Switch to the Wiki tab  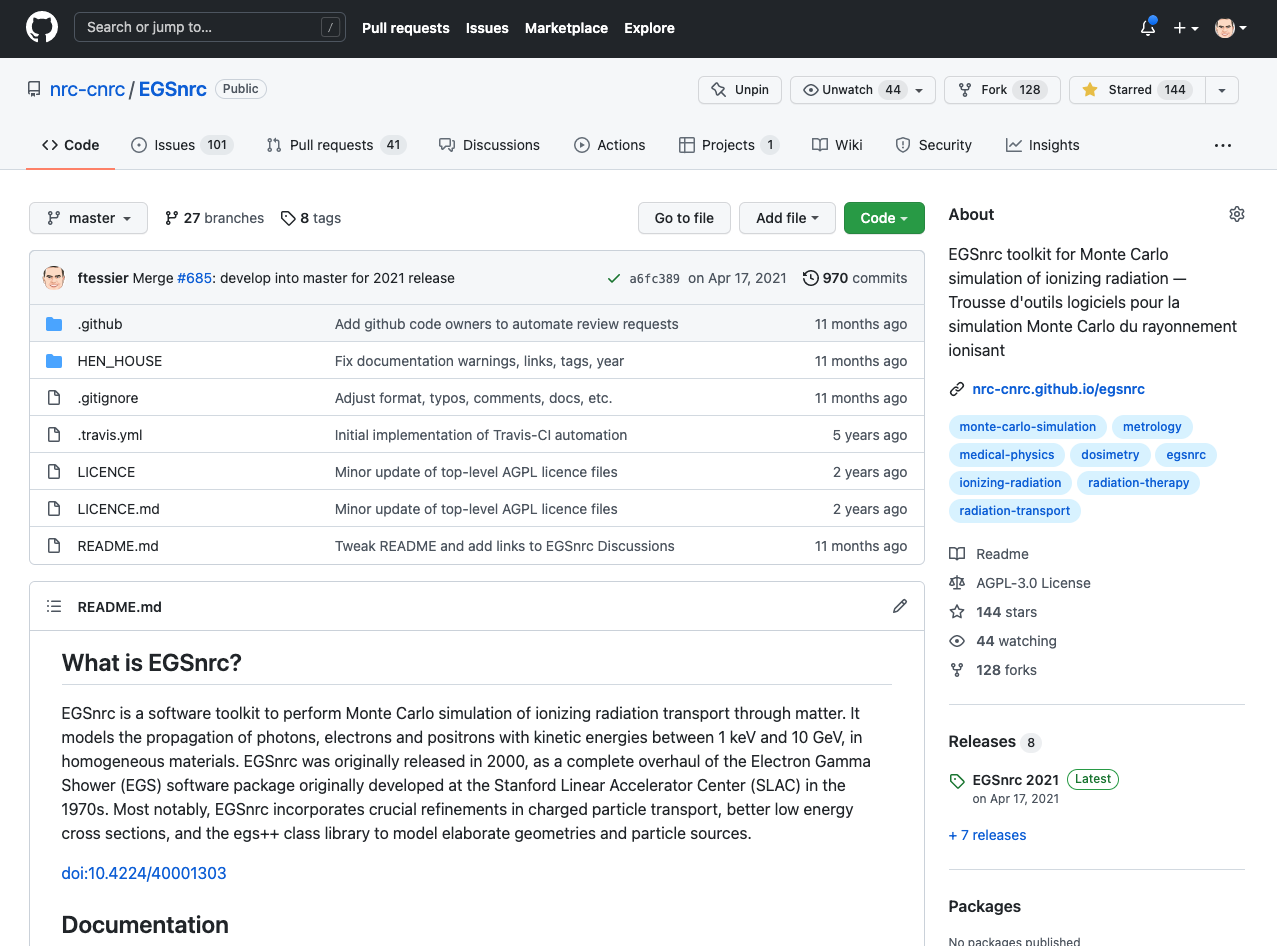click(x=837, y=145)
